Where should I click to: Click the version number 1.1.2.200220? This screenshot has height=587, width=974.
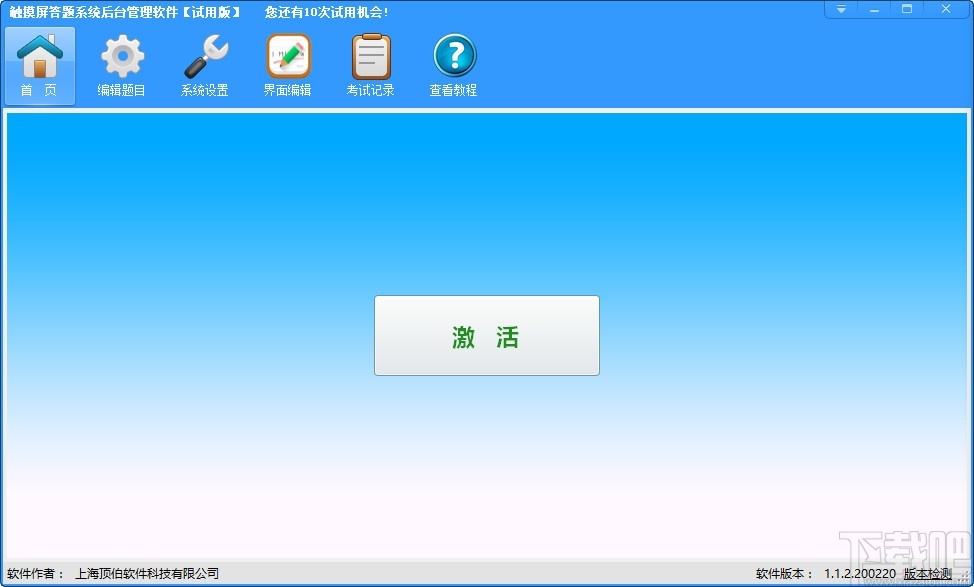pyautogui.click(x=860, y=574)
